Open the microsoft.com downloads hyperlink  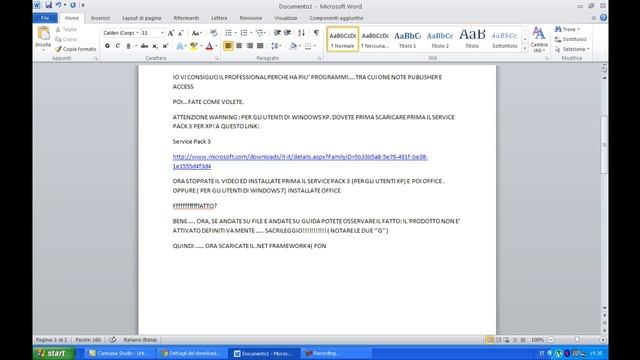coord(300,161)
